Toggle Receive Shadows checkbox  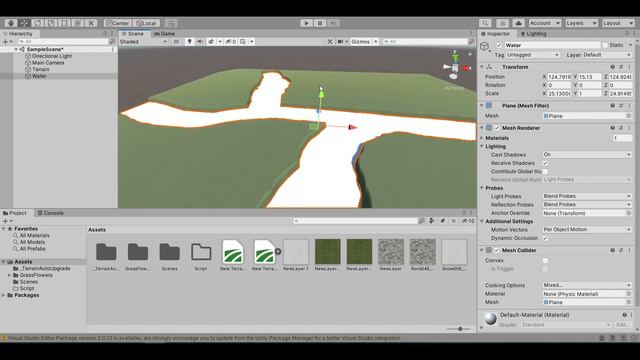click(x=545, y=163)
